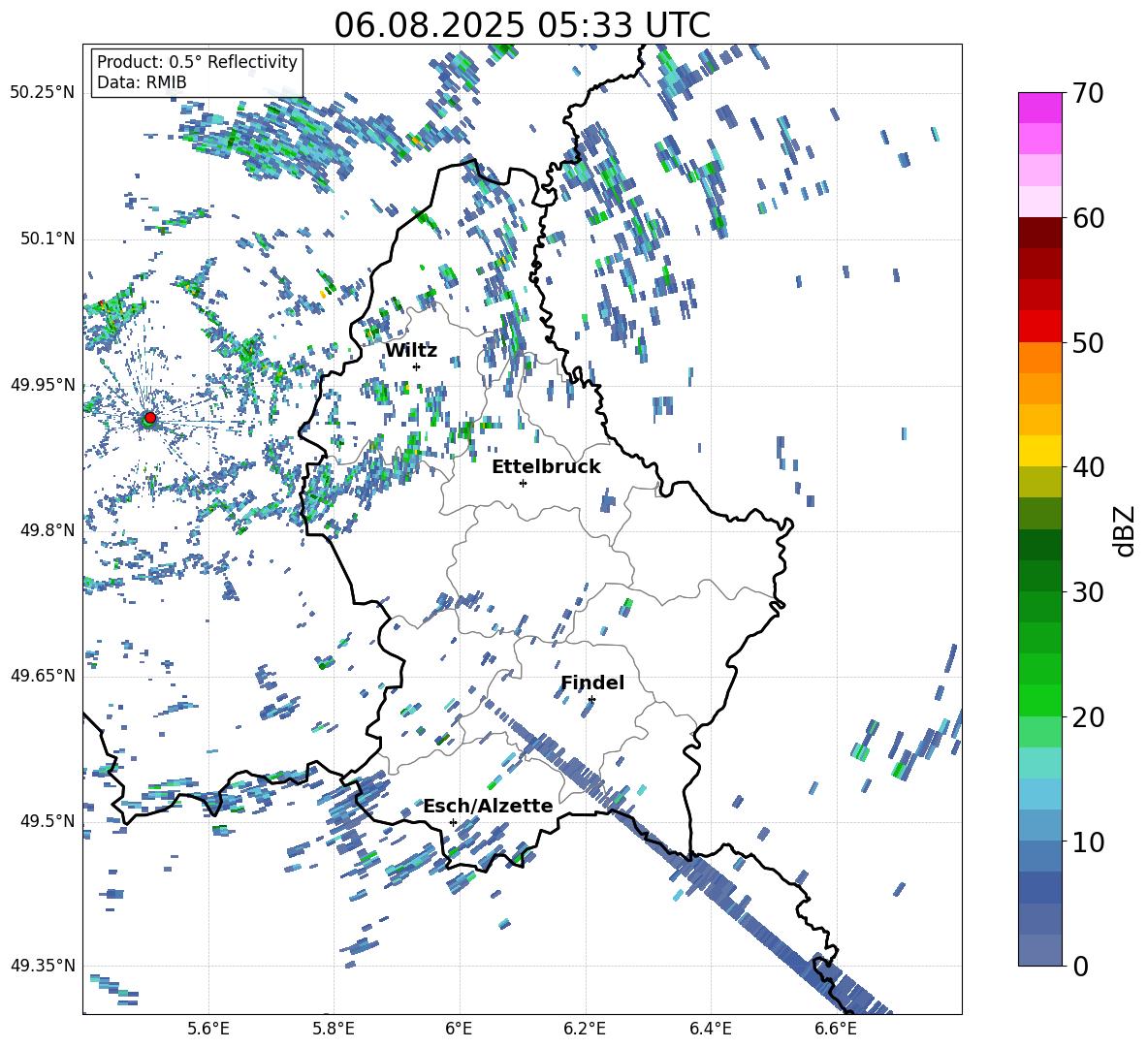Click the red radar site marker
This screenshot has height=1048, width=1148.
pyautogui.click(x=150, y=417)
